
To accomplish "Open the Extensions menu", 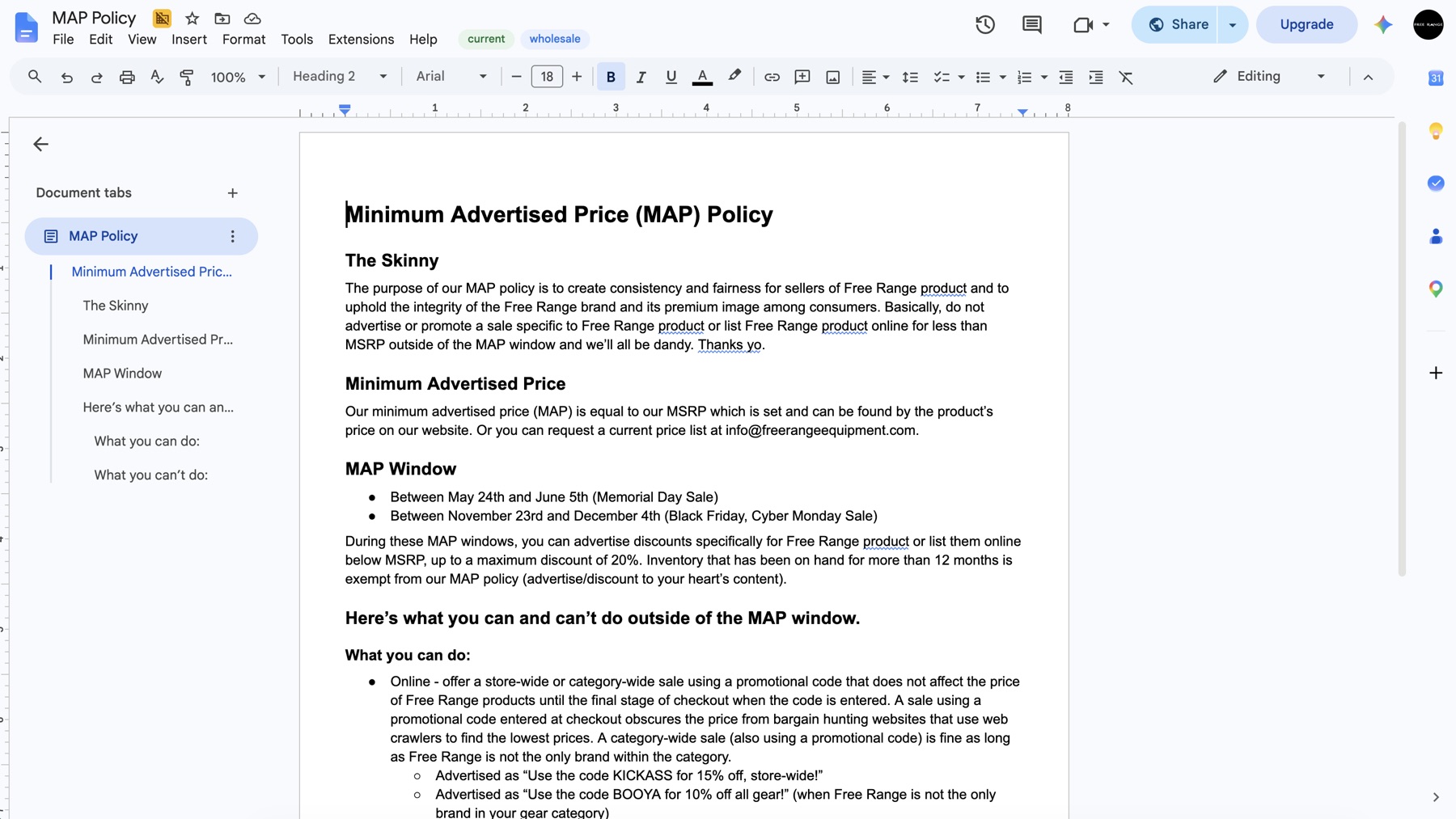I will click(361, 39).
